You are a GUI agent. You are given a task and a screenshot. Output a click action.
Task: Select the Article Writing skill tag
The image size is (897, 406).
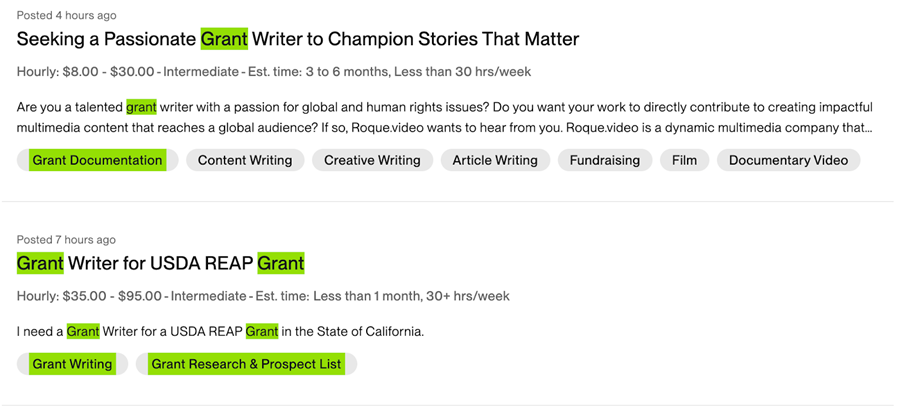495,160
